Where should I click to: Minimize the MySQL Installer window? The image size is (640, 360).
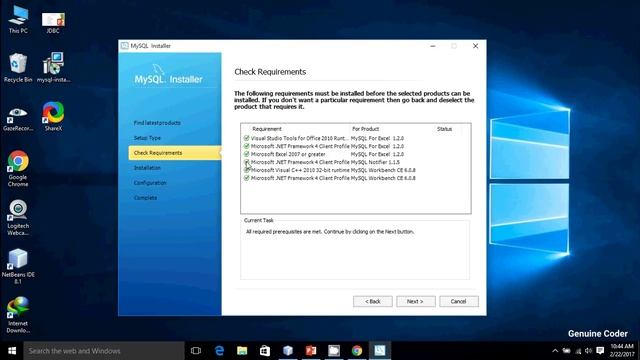433,46
